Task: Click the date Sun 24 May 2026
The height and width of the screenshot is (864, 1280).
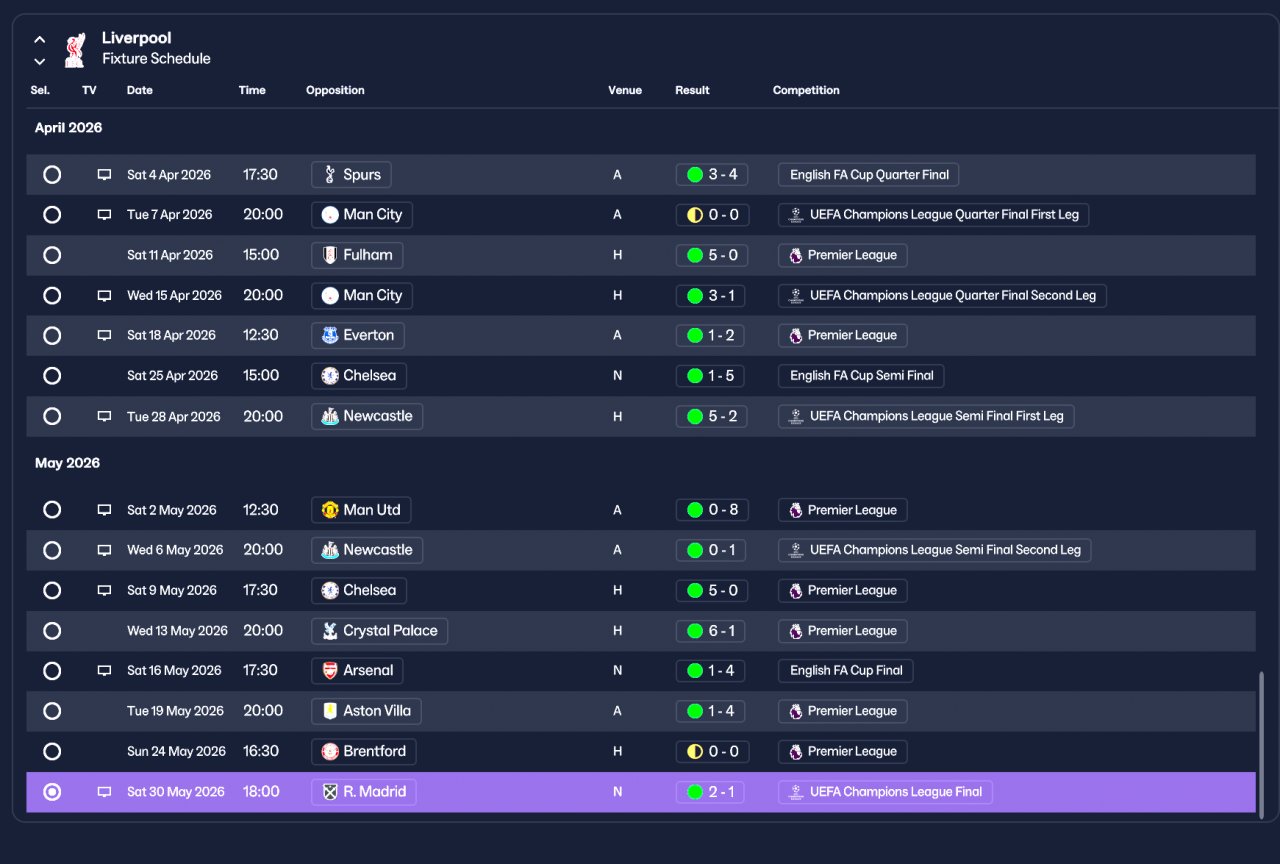Action: [x=176, y=752]
